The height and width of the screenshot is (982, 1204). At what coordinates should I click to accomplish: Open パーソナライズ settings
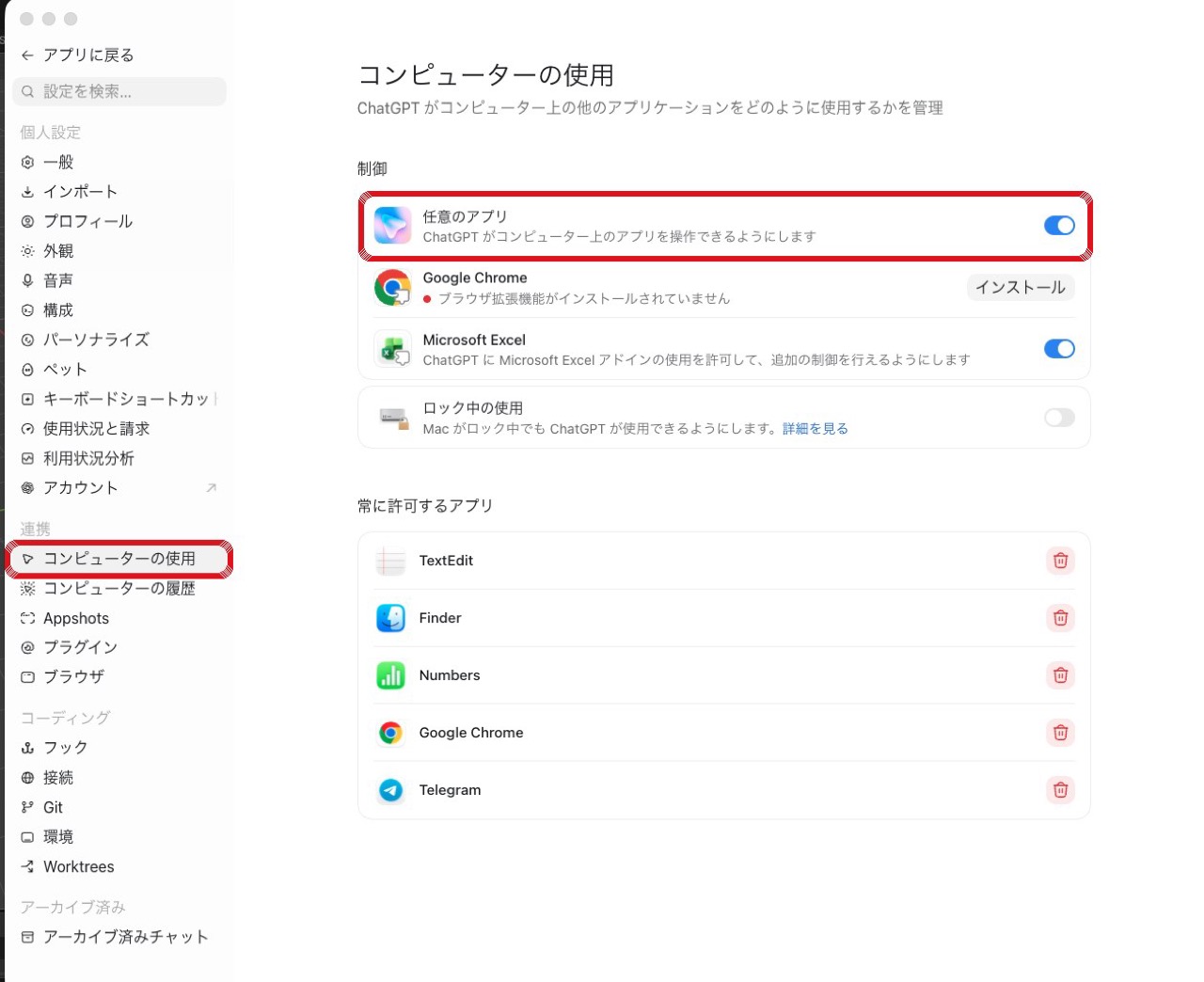[x=119, y=340]
